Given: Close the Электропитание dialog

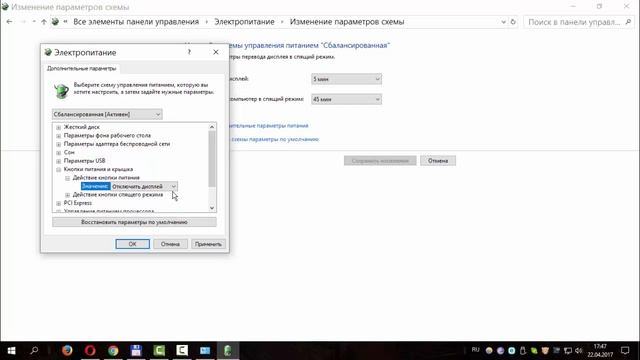Looking at the screenshot, I should [x=216, y=52].
